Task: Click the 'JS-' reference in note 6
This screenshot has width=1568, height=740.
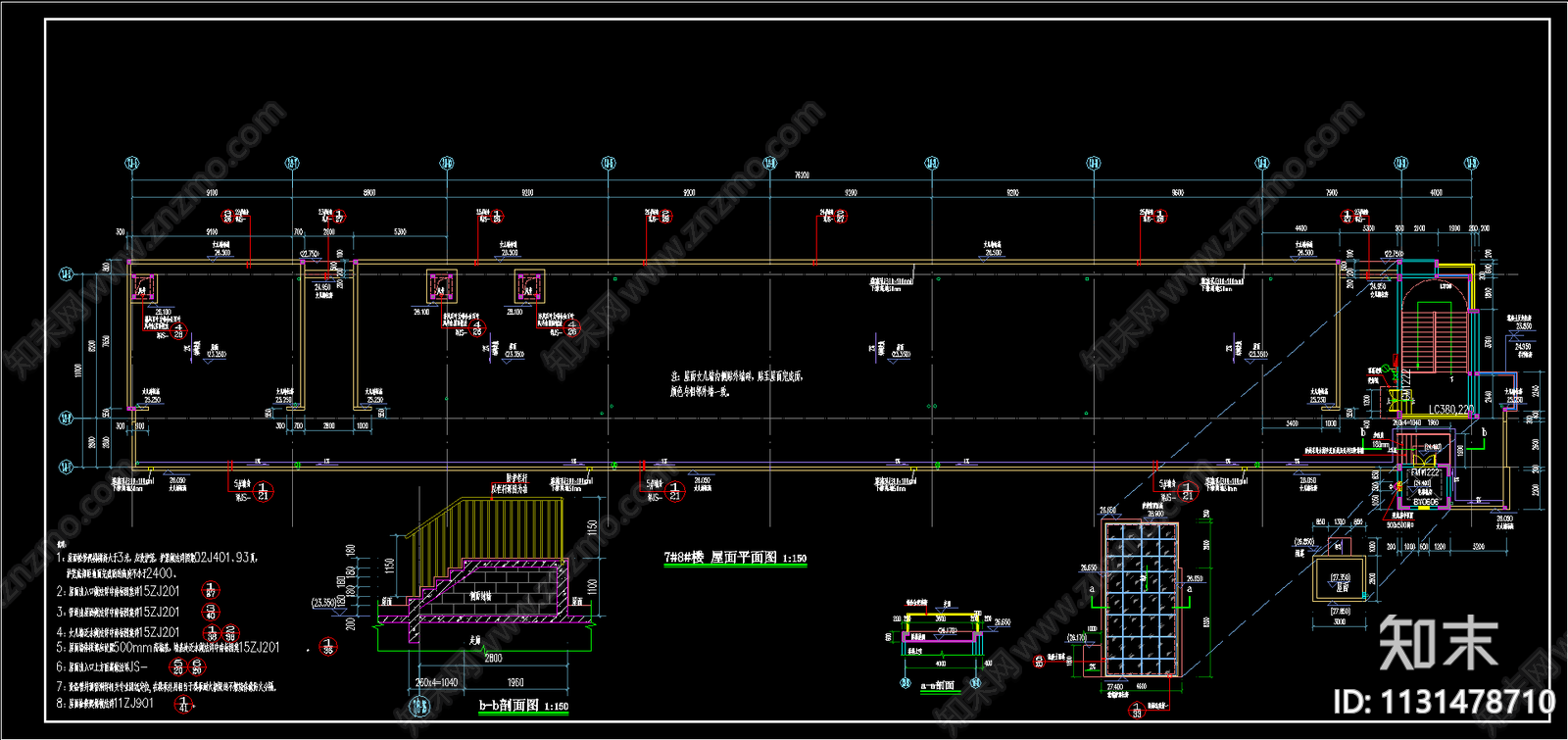Action: point(137,666)
